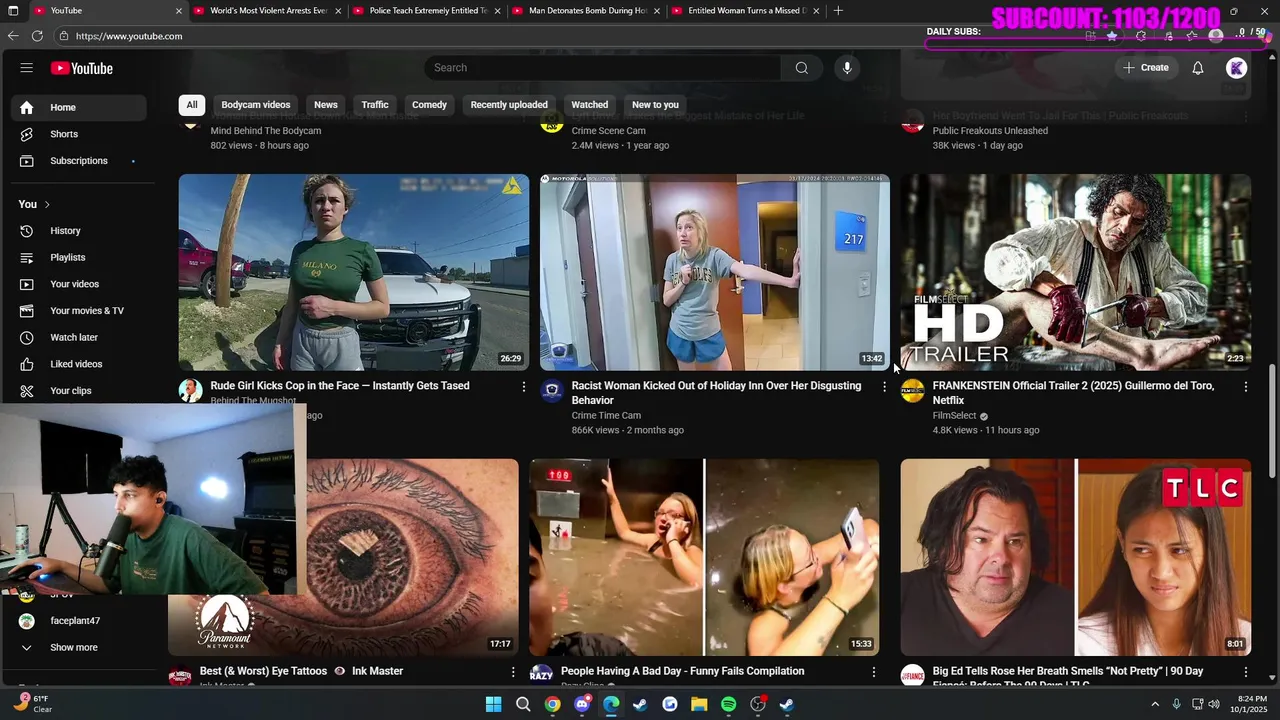The height and width of the screenshot is (720, 1280).
Task: Select the News filter chip
Action: pyautogui.click(x=326, y=105)
